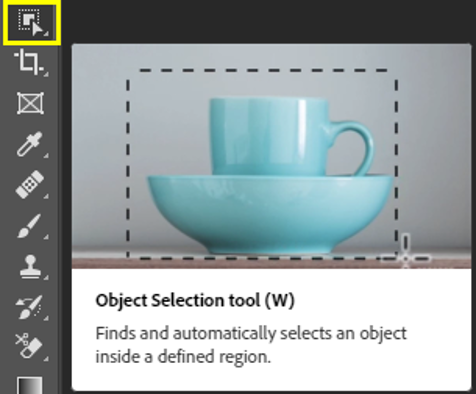Image resolution: width=476 pixels, height=394 pixels.
Task: Click the teal bowl in the preview
Action: [270, 215]
